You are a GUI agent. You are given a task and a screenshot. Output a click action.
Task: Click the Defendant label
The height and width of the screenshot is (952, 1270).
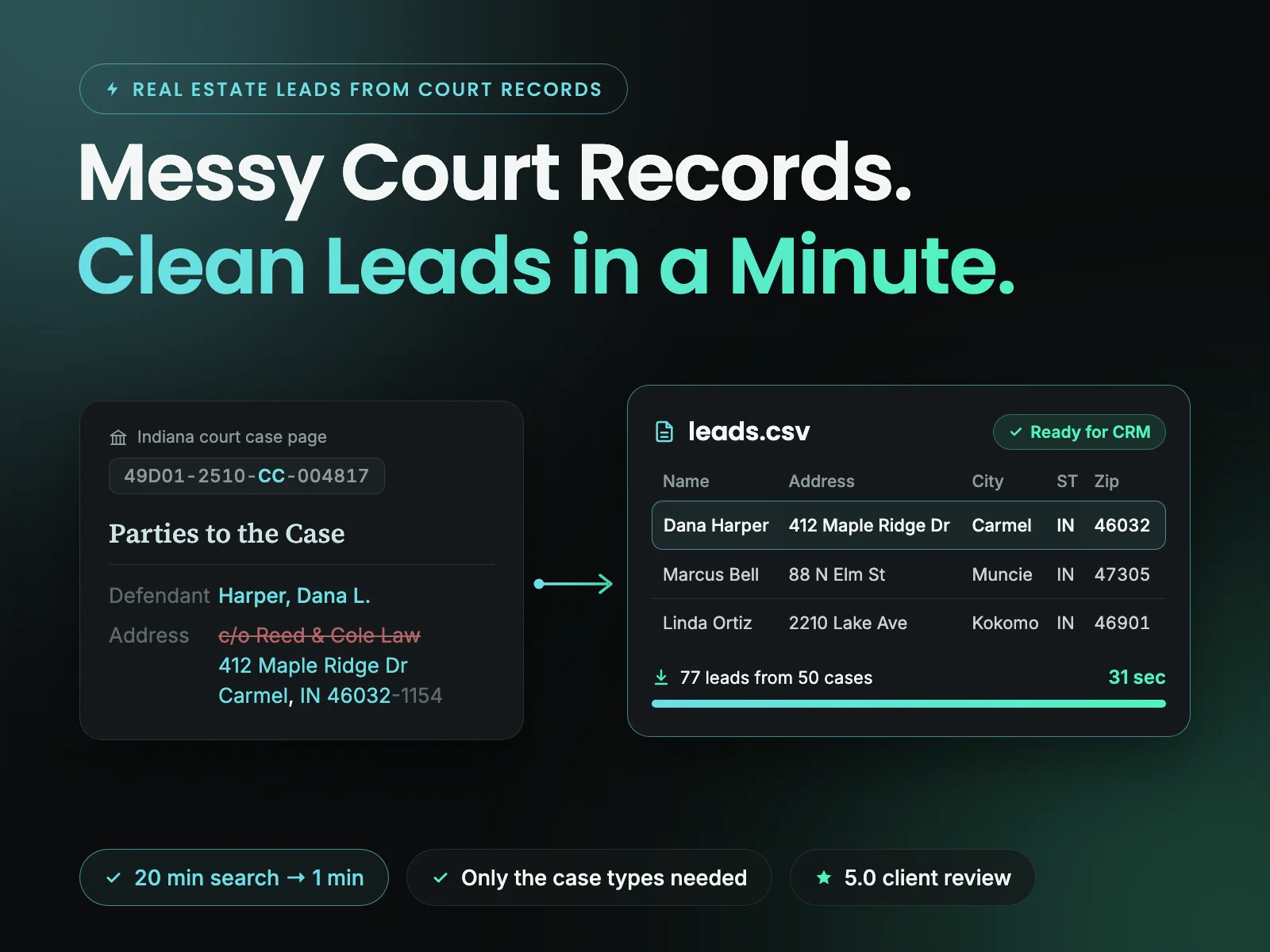click(159, 596)
